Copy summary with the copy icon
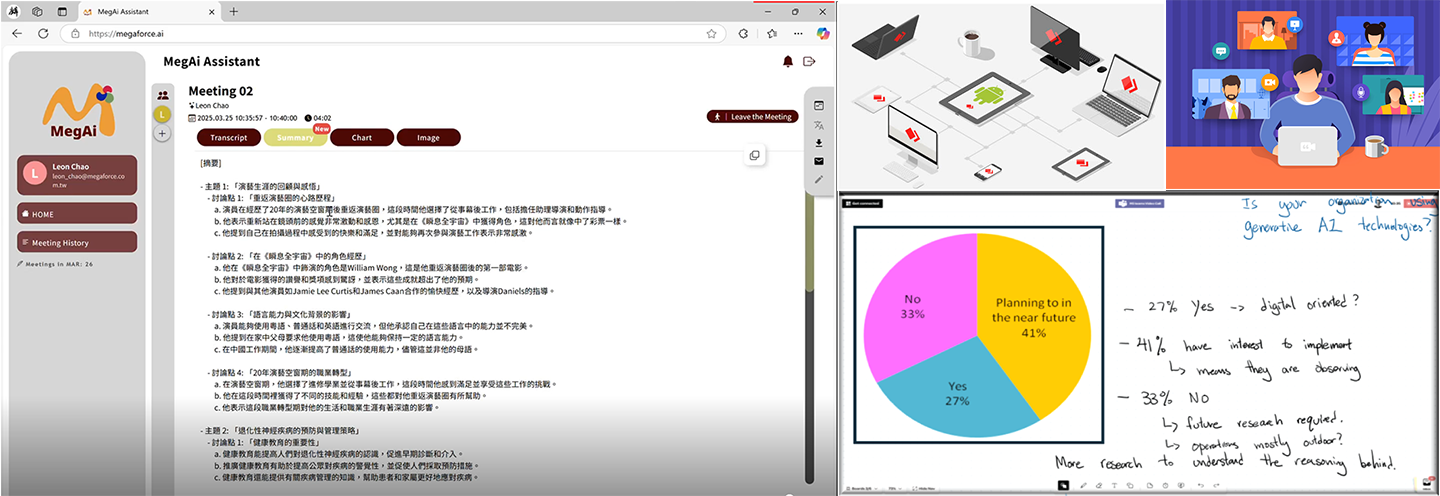The height and width of the screenshot is (496, 1440). [755, 155]
